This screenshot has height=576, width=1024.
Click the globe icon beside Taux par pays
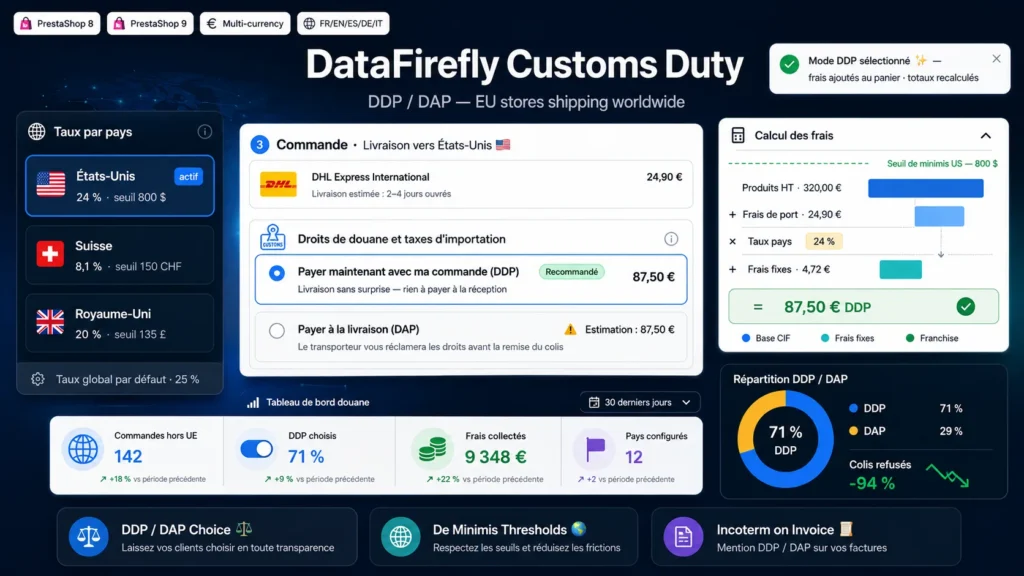37,131
